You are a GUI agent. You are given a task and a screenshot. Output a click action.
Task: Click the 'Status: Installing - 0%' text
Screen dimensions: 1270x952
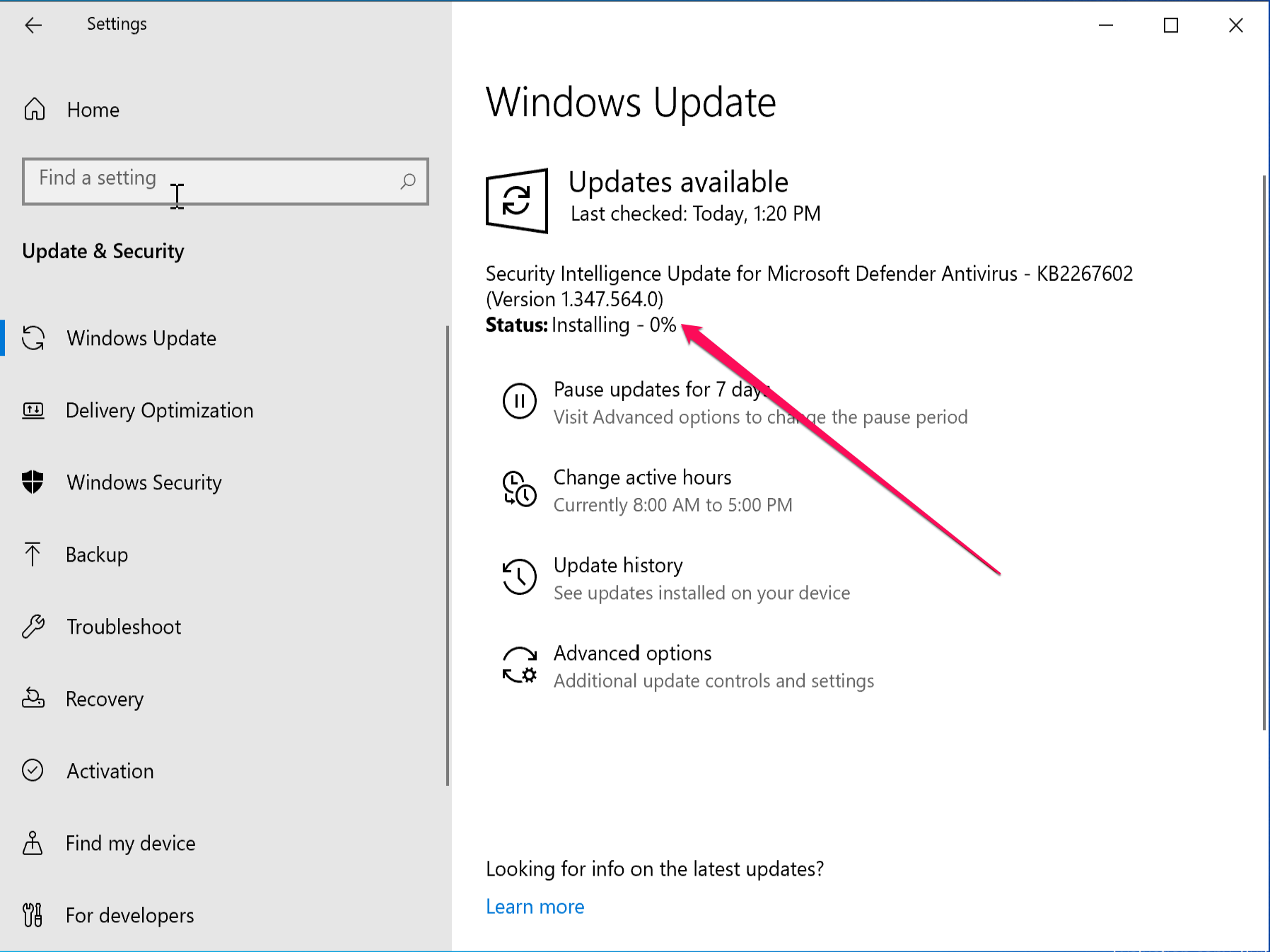pyautogui.click(x=581, y=325)
